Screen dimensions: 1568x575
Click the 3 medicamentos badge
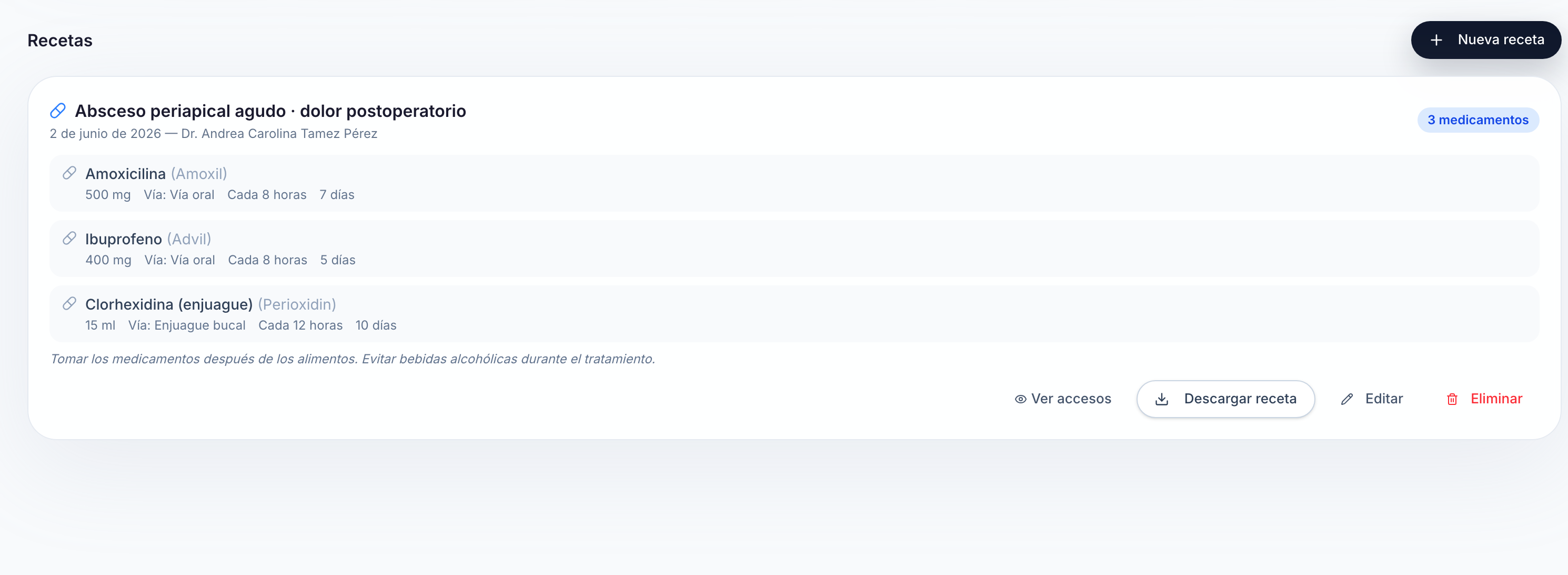(1478, 120)
